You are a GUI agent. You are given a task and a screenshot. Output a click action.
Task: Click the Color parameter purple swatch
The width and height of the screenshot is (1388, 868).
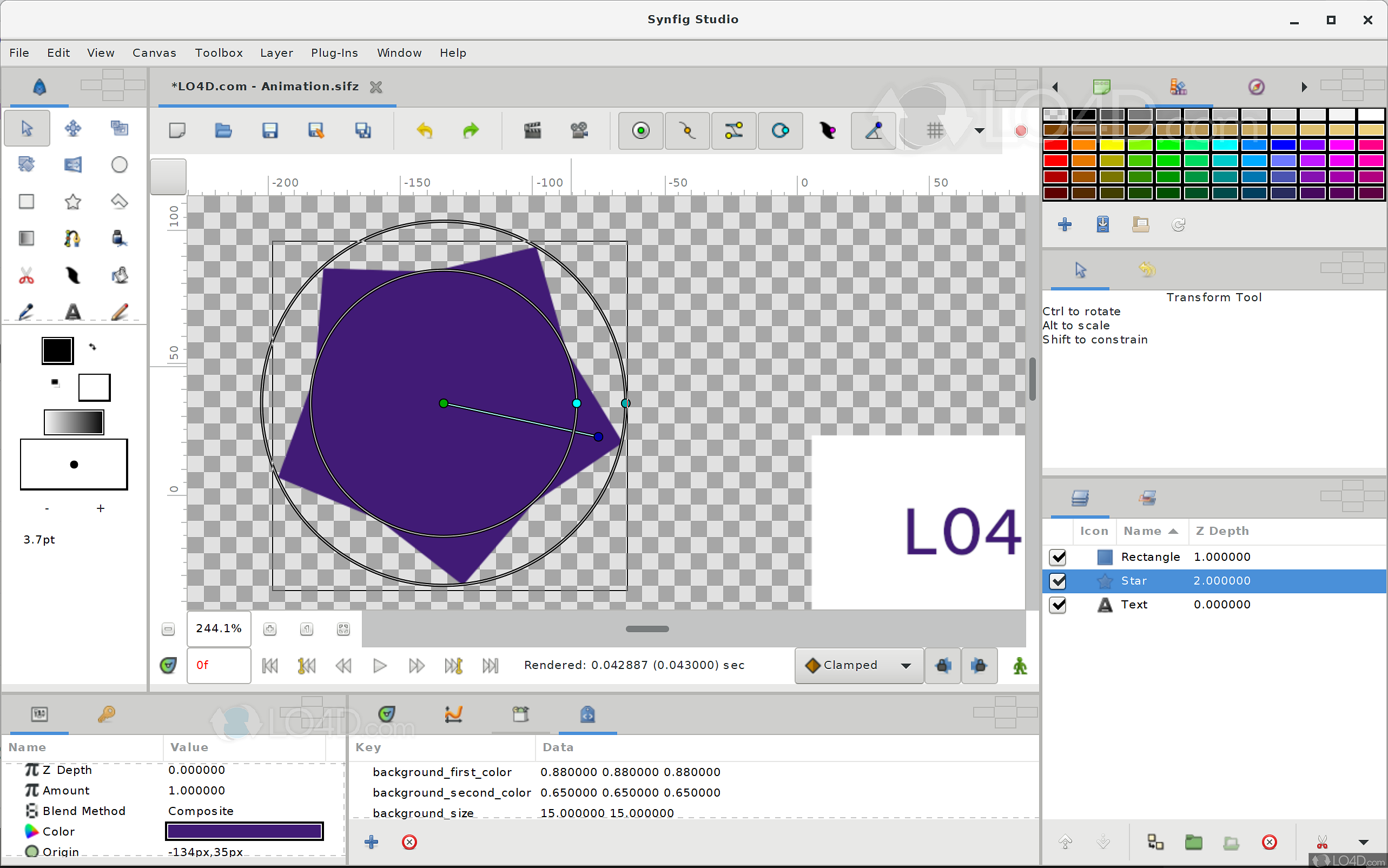(244, 831)
